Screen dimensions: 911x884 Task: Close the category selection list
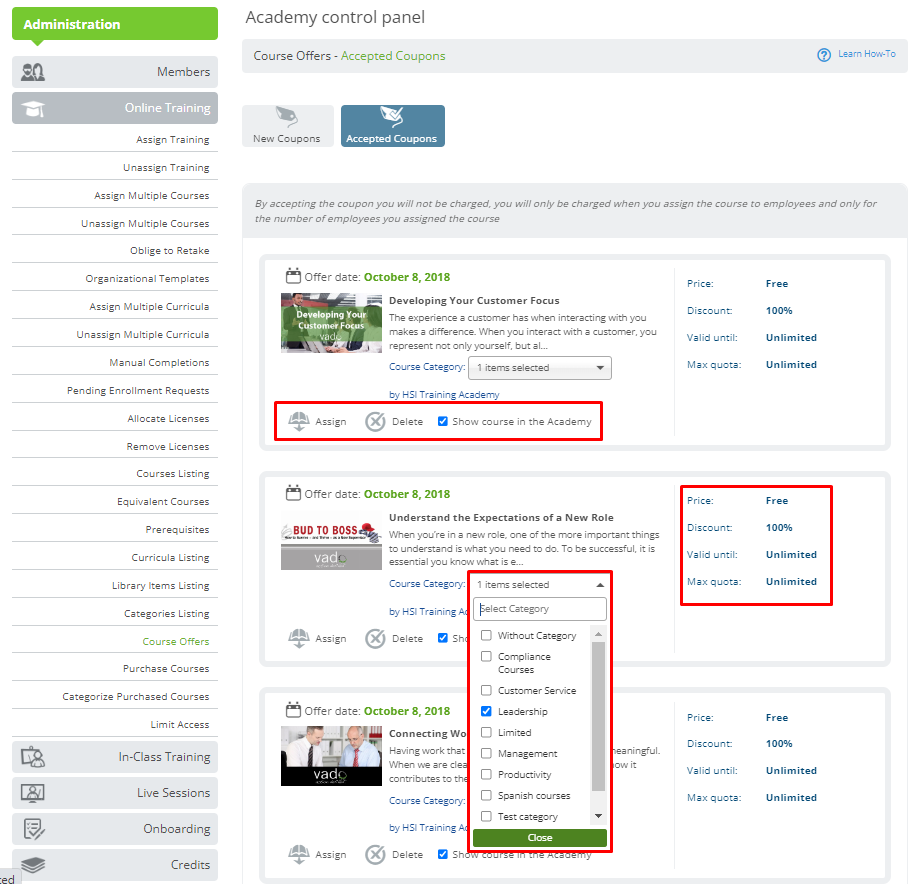(540, 838)
